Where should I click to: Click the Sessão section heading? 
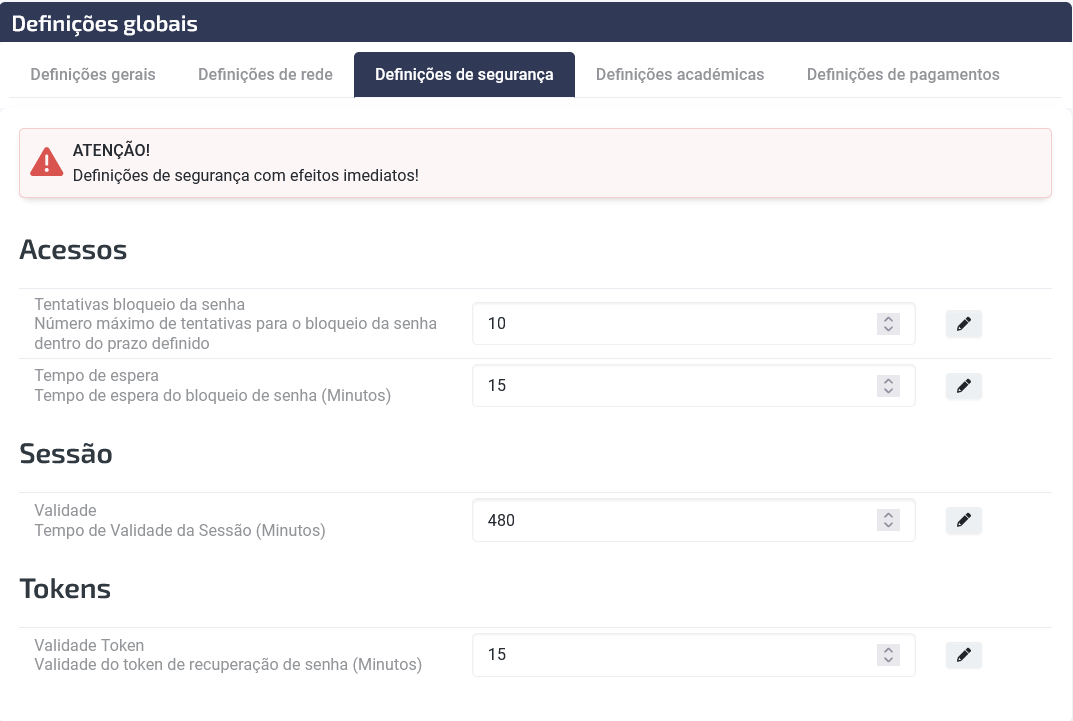(66, 454)
